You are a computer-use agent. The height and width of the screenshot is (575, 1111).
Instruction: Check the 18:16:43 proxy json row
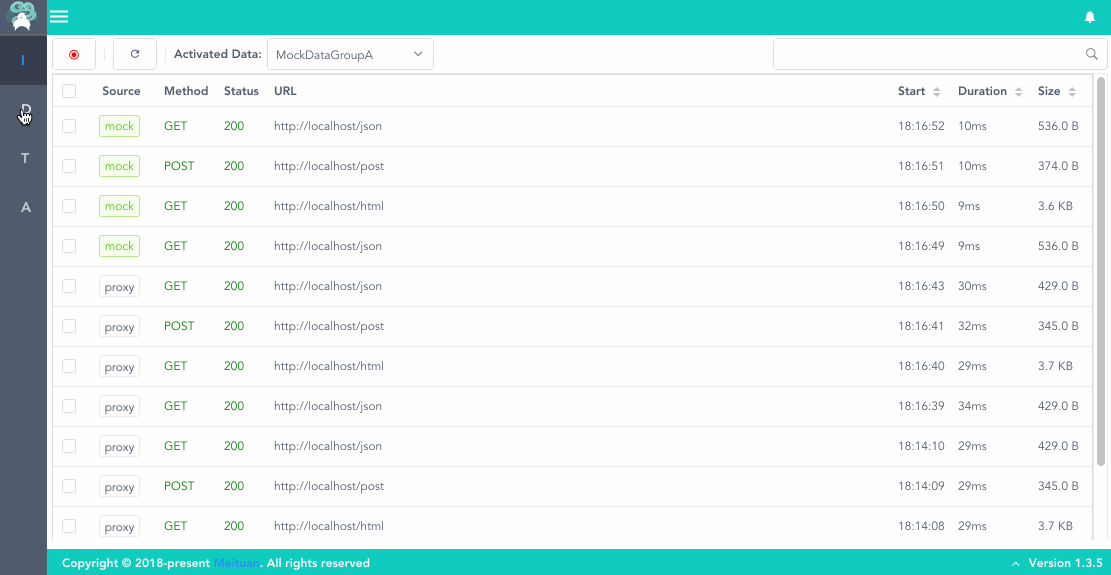(69, 286)
